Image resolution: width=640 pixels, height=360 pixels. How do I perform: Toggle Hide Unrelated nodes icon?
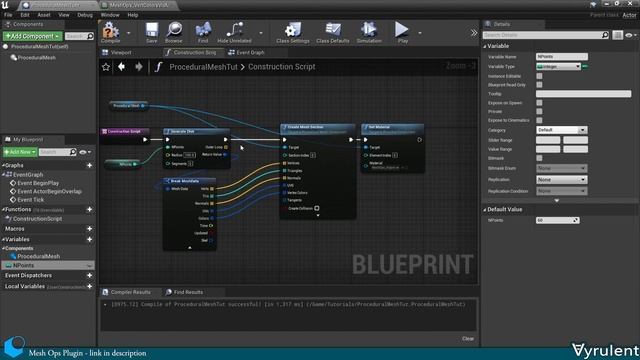coord(234,32)
